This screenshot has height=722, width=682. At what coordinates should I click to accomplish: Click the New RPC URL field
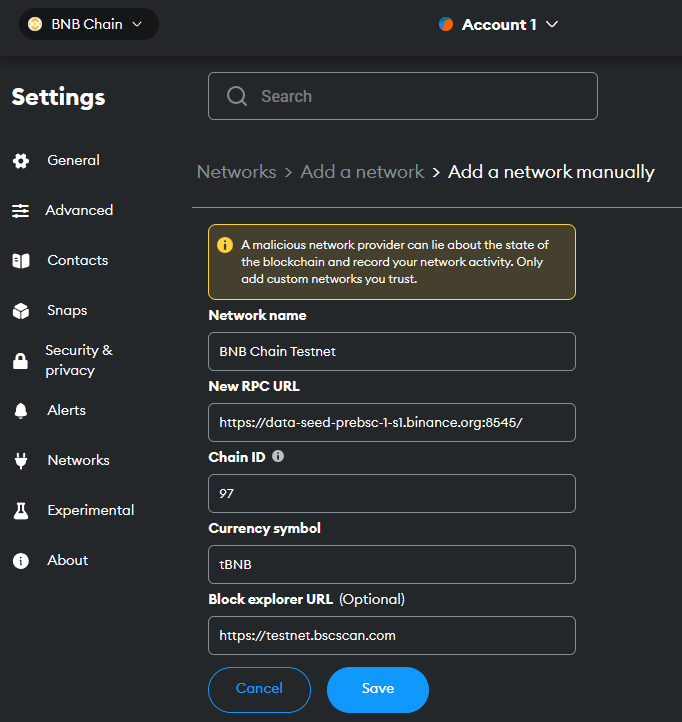pos(392,422)
